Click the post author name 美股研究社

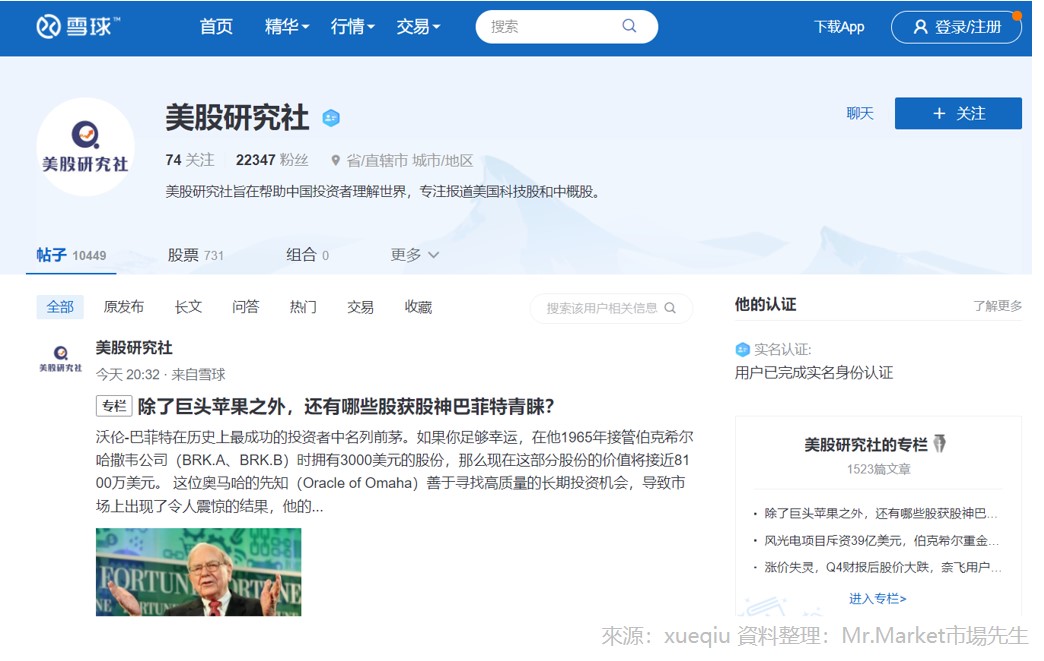tap(134, 347)
